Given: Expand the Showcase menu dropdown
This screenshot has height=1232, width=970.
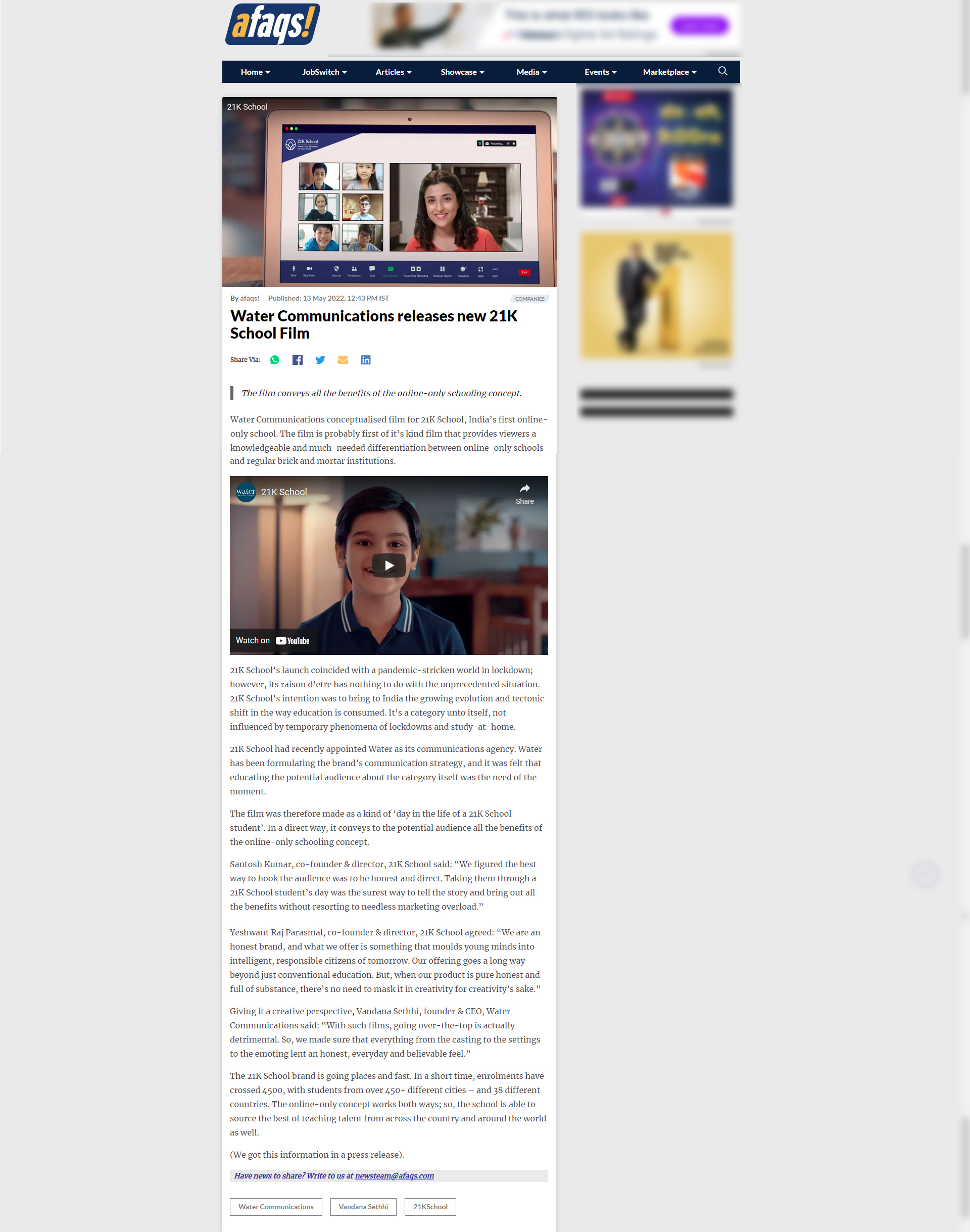Looking at the screenshot, I should [463, 72].
